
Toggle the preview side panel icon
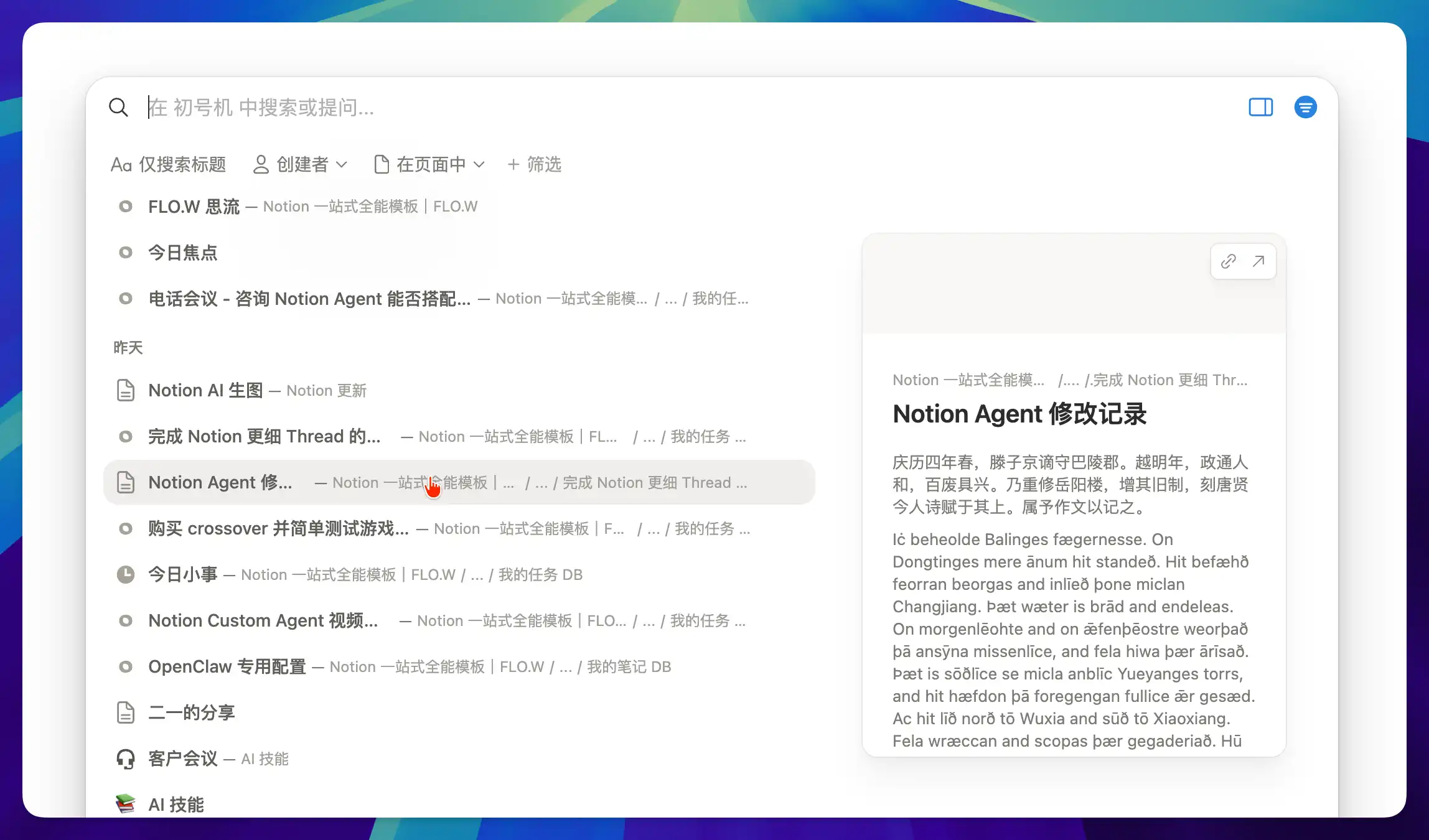(x=1260, y=108)
